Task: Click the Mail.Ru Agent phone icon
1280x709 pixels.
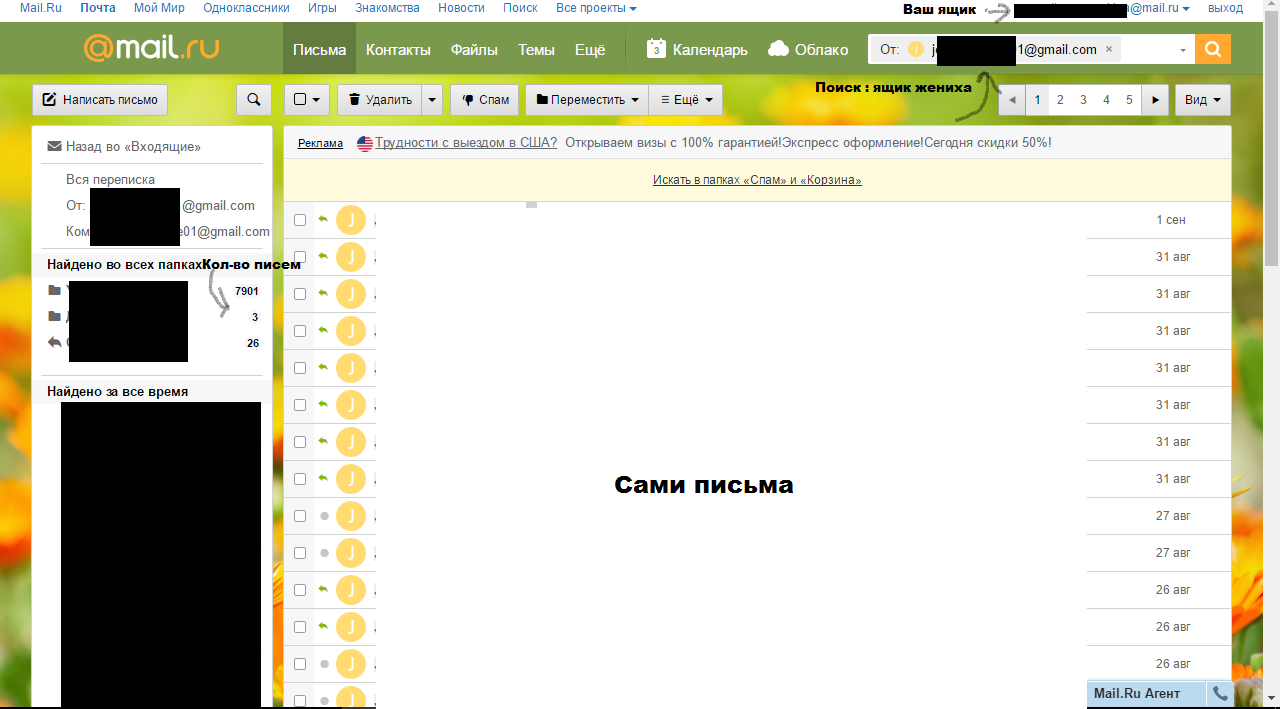Action: [1220, 693]
